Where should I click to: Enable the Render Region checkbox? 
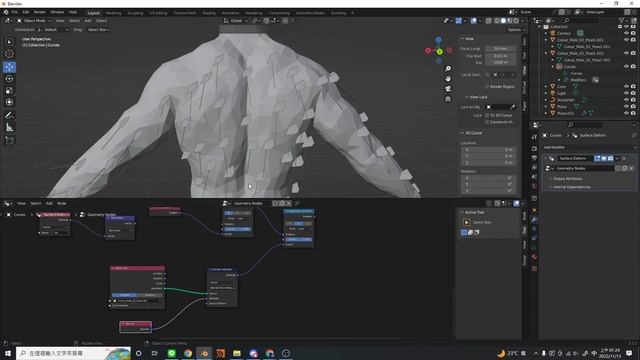[487, 87]
